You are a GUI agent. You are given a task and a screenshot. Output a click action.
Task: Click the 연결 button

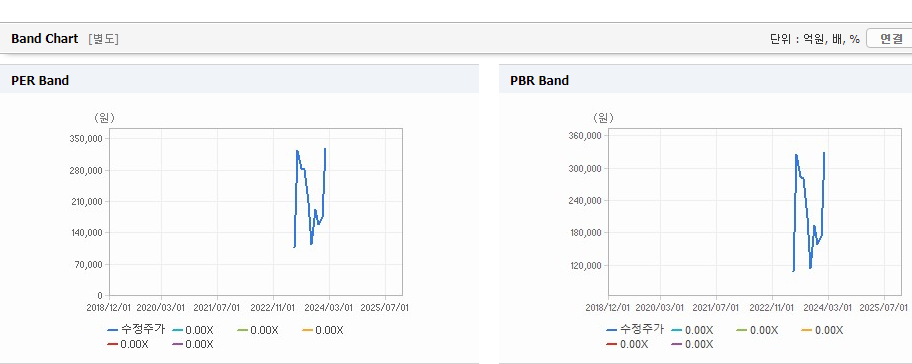(889, 39)
